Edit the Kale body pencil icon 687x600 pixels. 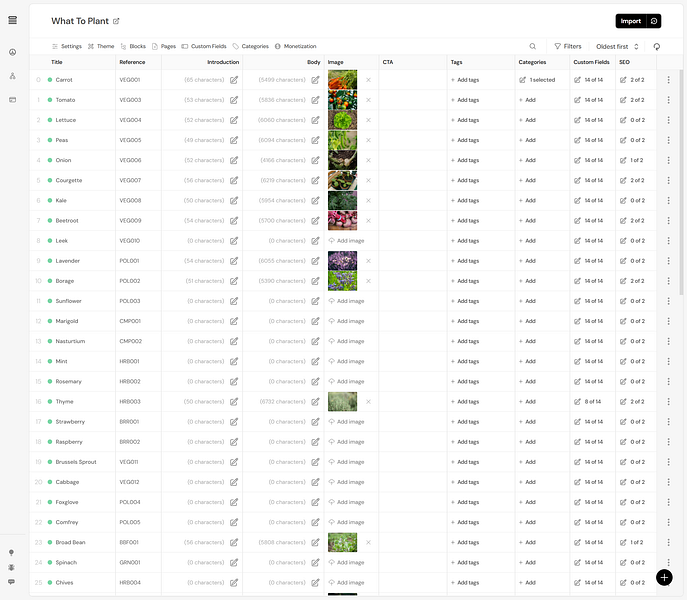click(x=315, y=200)
